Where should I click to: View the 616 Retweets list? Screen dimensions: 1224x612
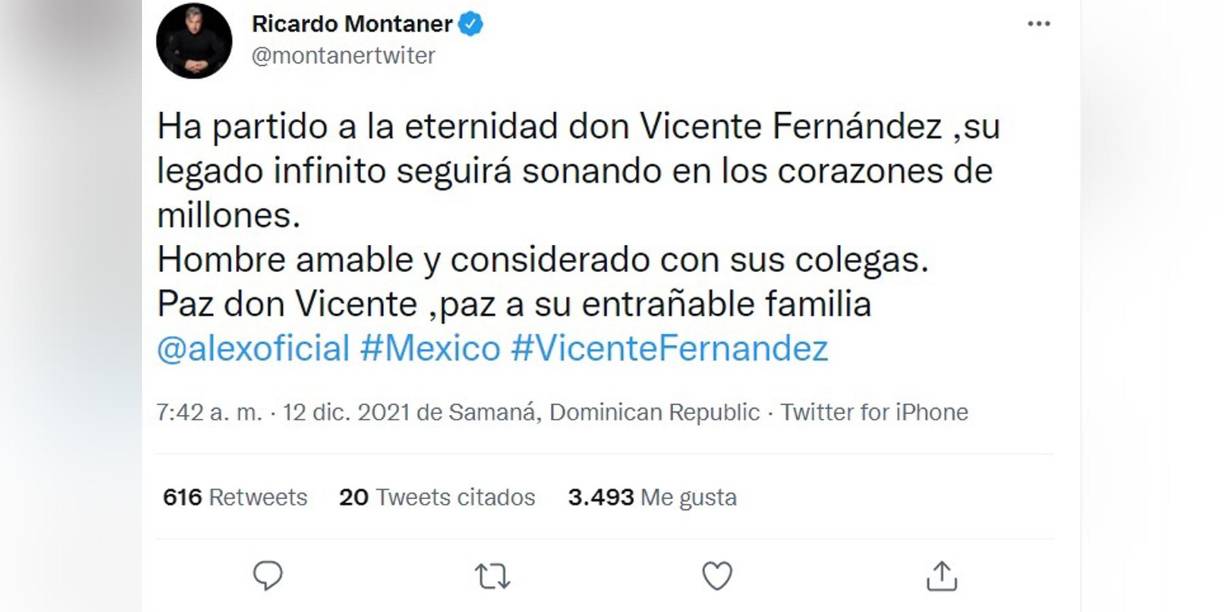click(235, 497)
